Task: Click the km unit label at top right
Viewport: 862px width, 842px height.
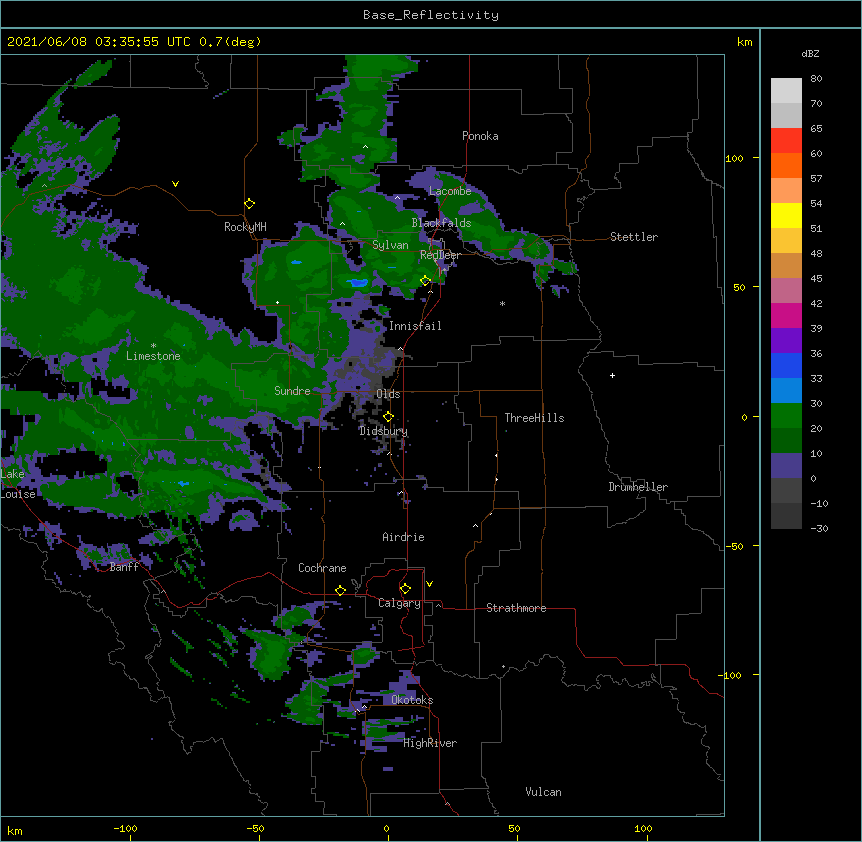Action: (x=744, y=42)
